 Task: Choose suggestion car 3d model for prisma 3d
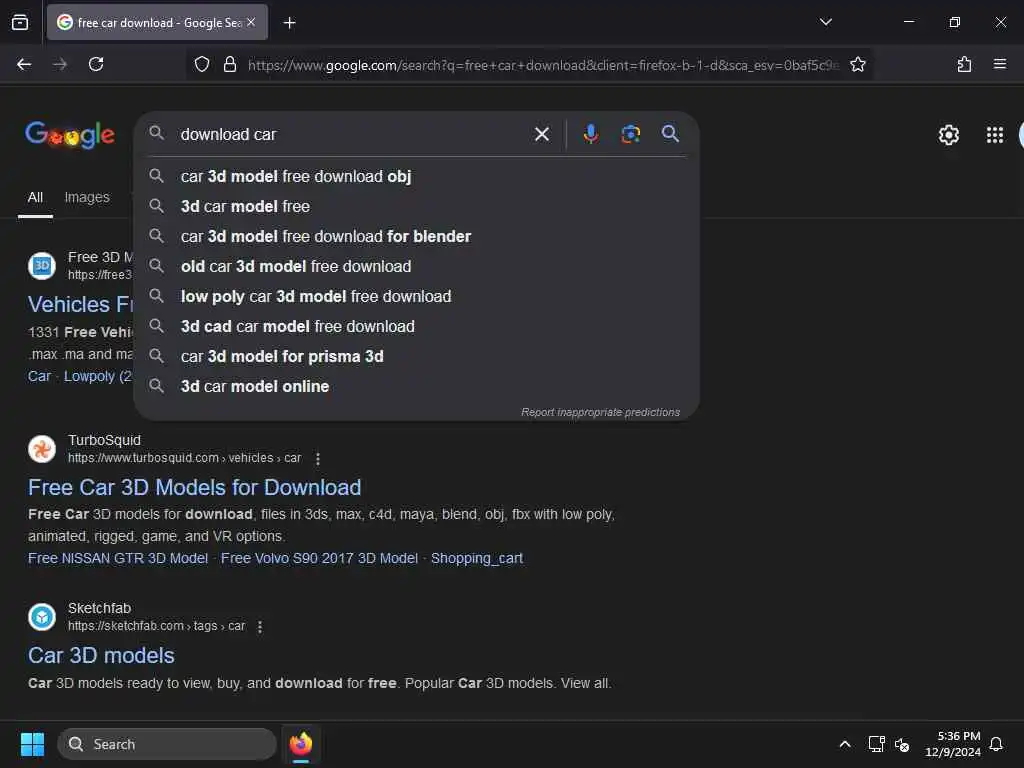(417, 357)
